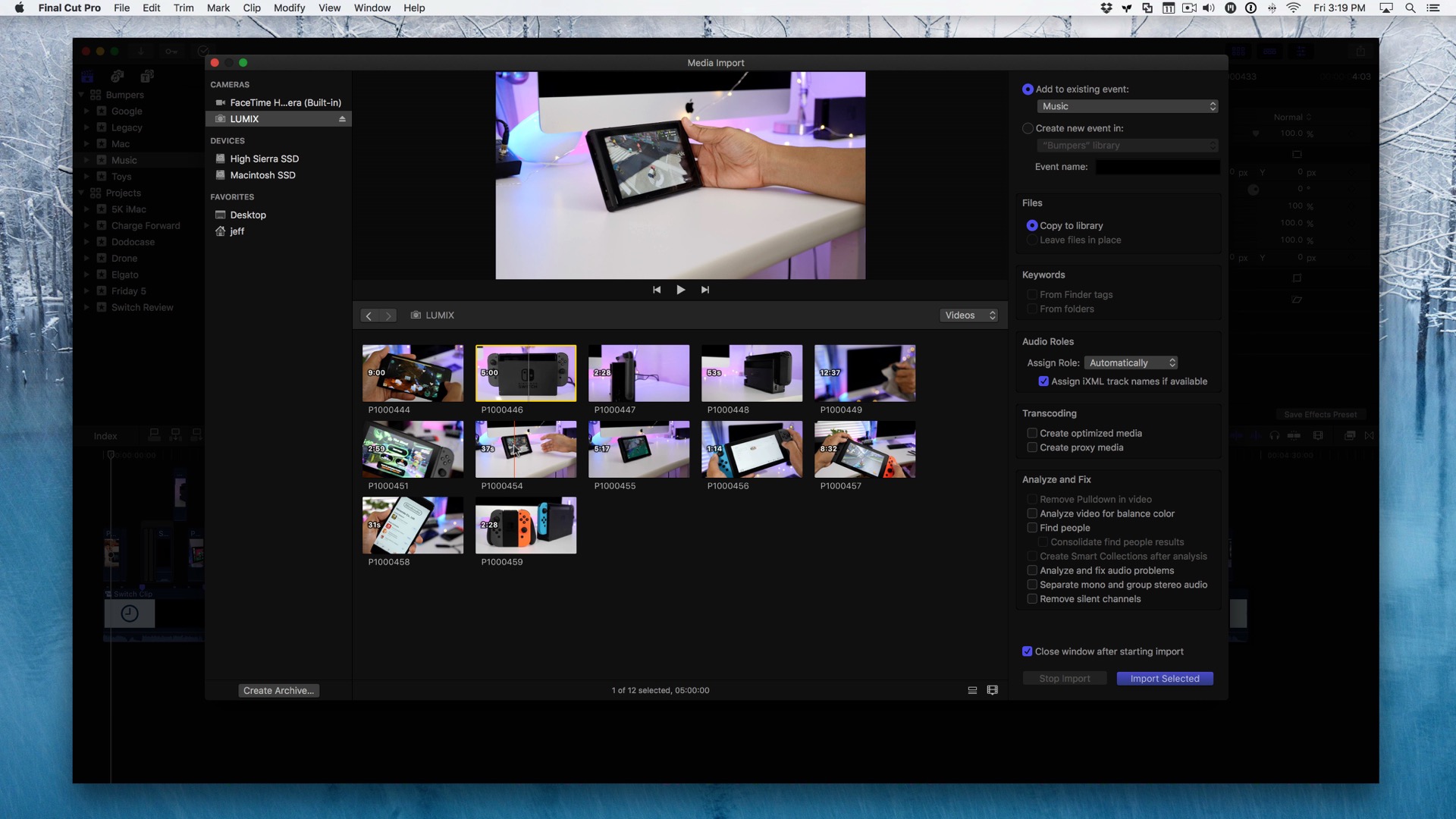Open the File menu
The width and height of the screenshot is (1456, 819).
[x=121, y=8]
